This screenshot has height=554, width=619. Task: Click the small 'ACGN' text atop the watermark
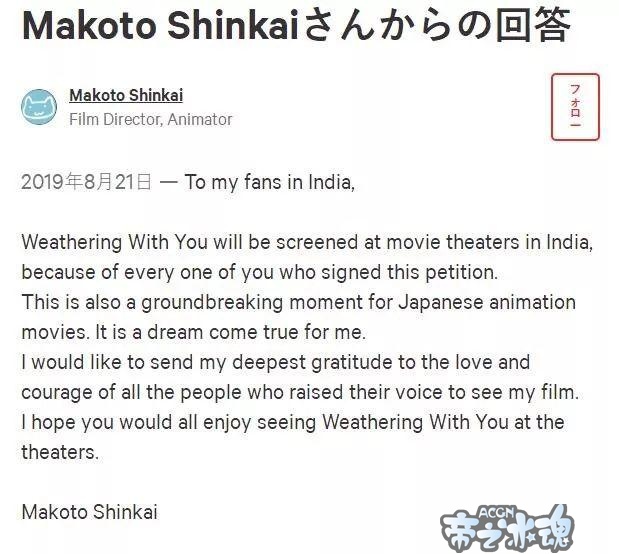[x=497, y=513]
